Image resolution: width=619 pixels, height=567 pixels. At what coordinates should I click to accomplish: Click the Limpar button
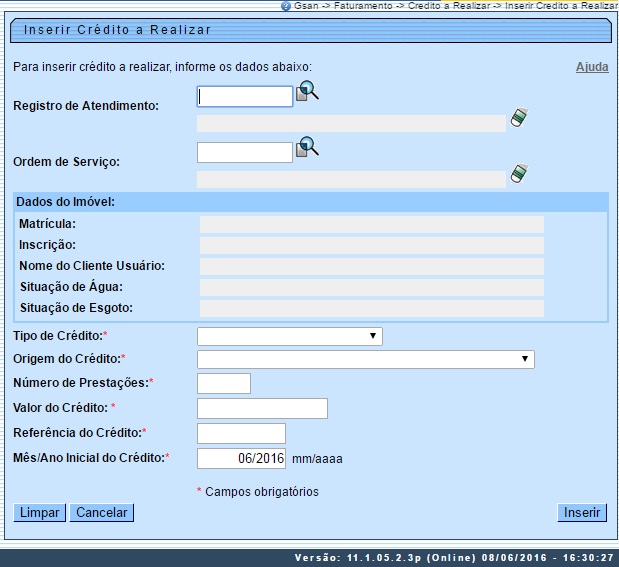click(39, 513)
